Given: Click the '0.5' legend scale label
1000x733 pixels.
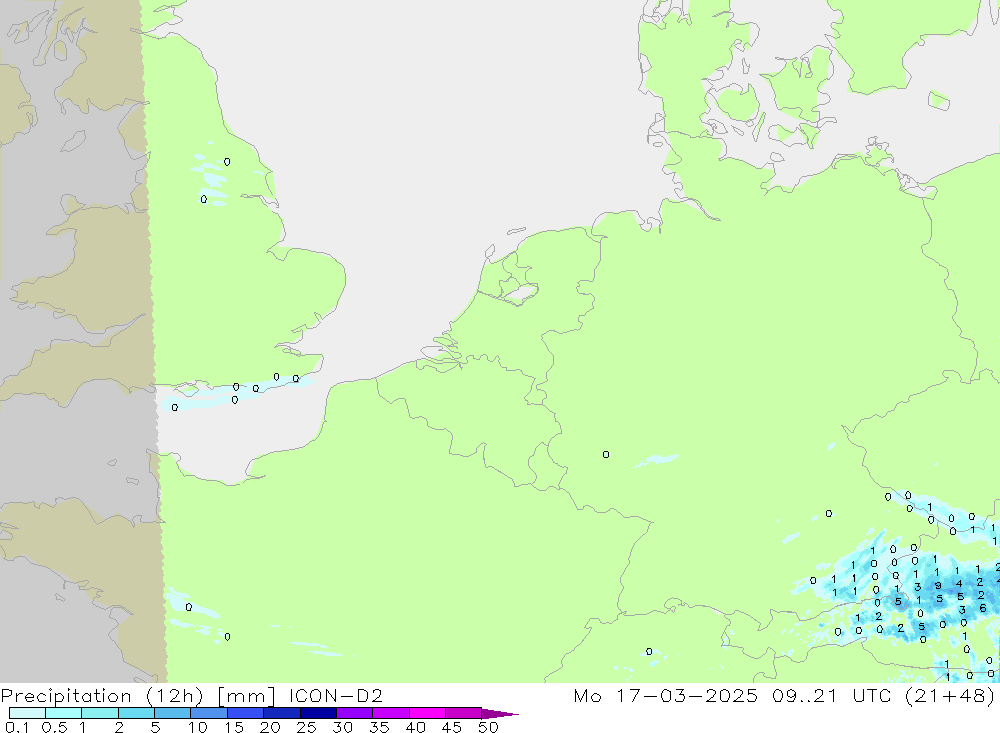Looking at the screenshot, I should [54, 727].
